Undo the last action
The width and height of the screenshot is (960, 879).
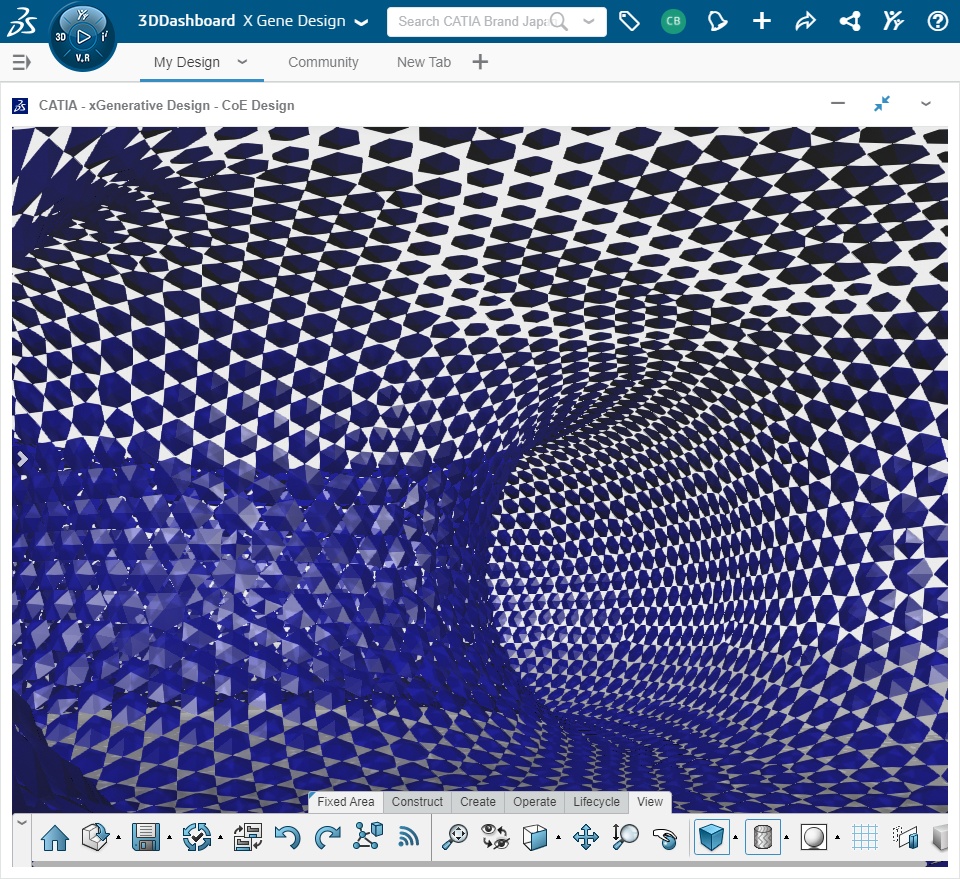(x=288, y=837)
